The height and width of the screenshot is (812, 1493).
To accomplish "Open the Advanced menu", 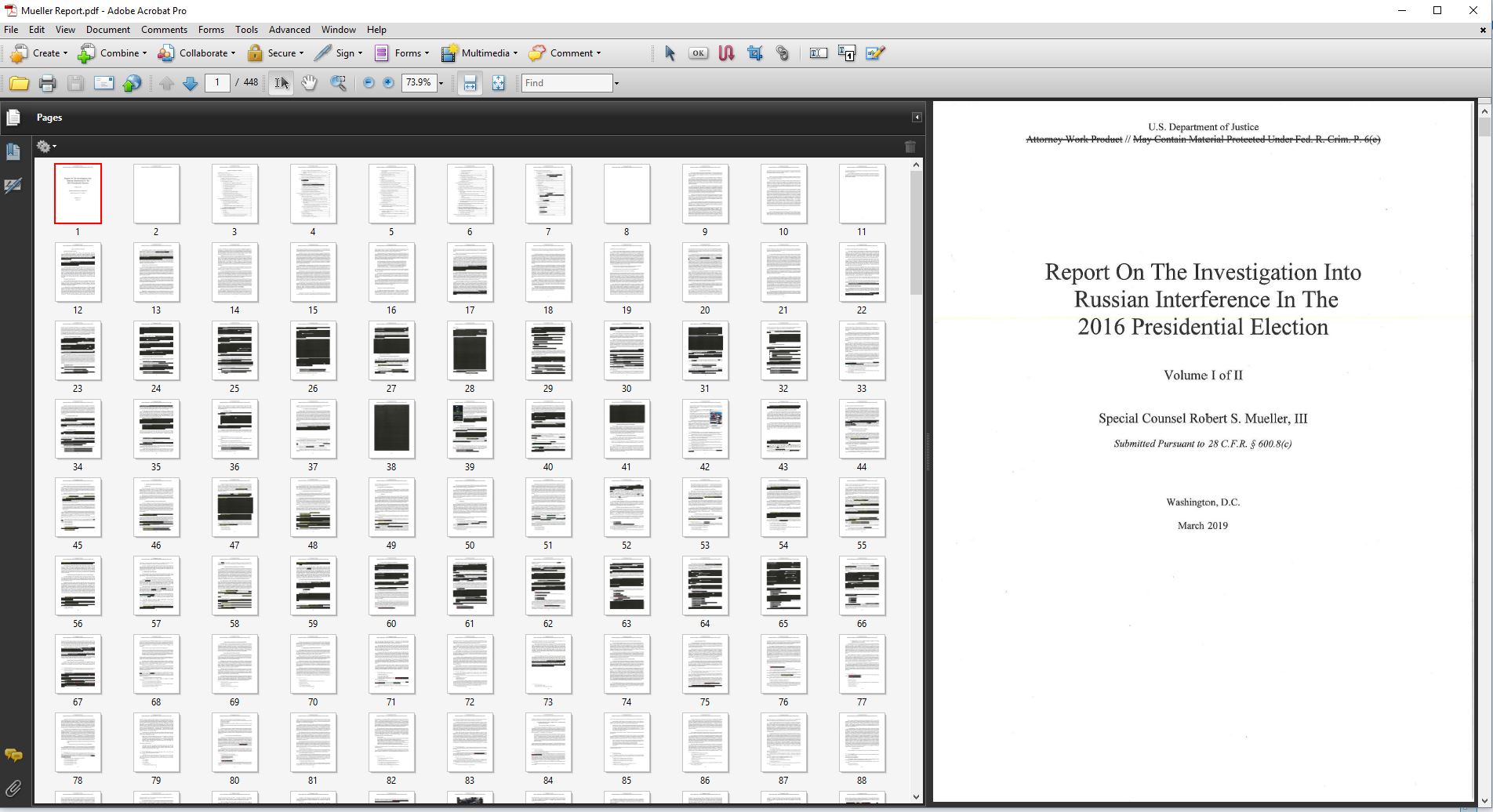I will coord(289,30).
